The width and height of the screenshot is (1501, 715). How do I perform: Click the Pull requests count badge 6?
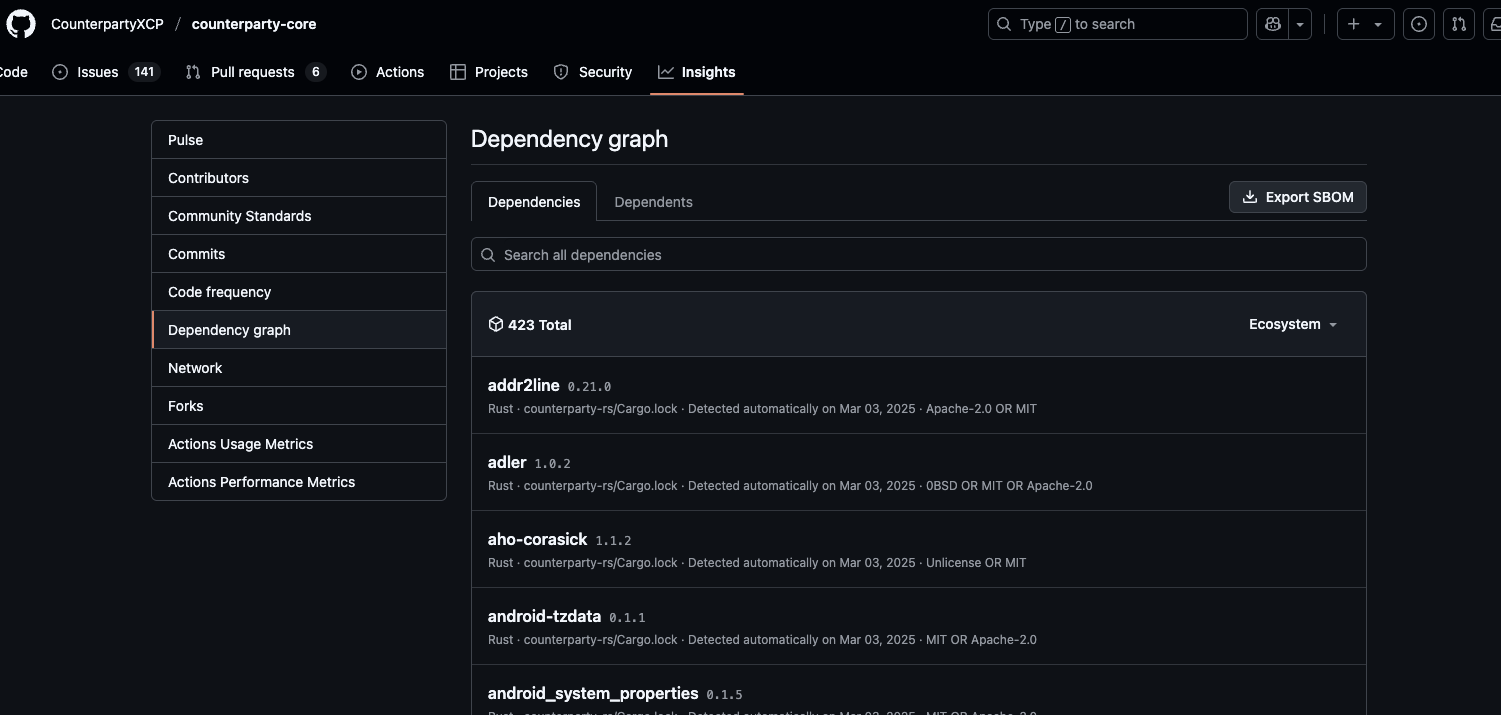[316, 72]
